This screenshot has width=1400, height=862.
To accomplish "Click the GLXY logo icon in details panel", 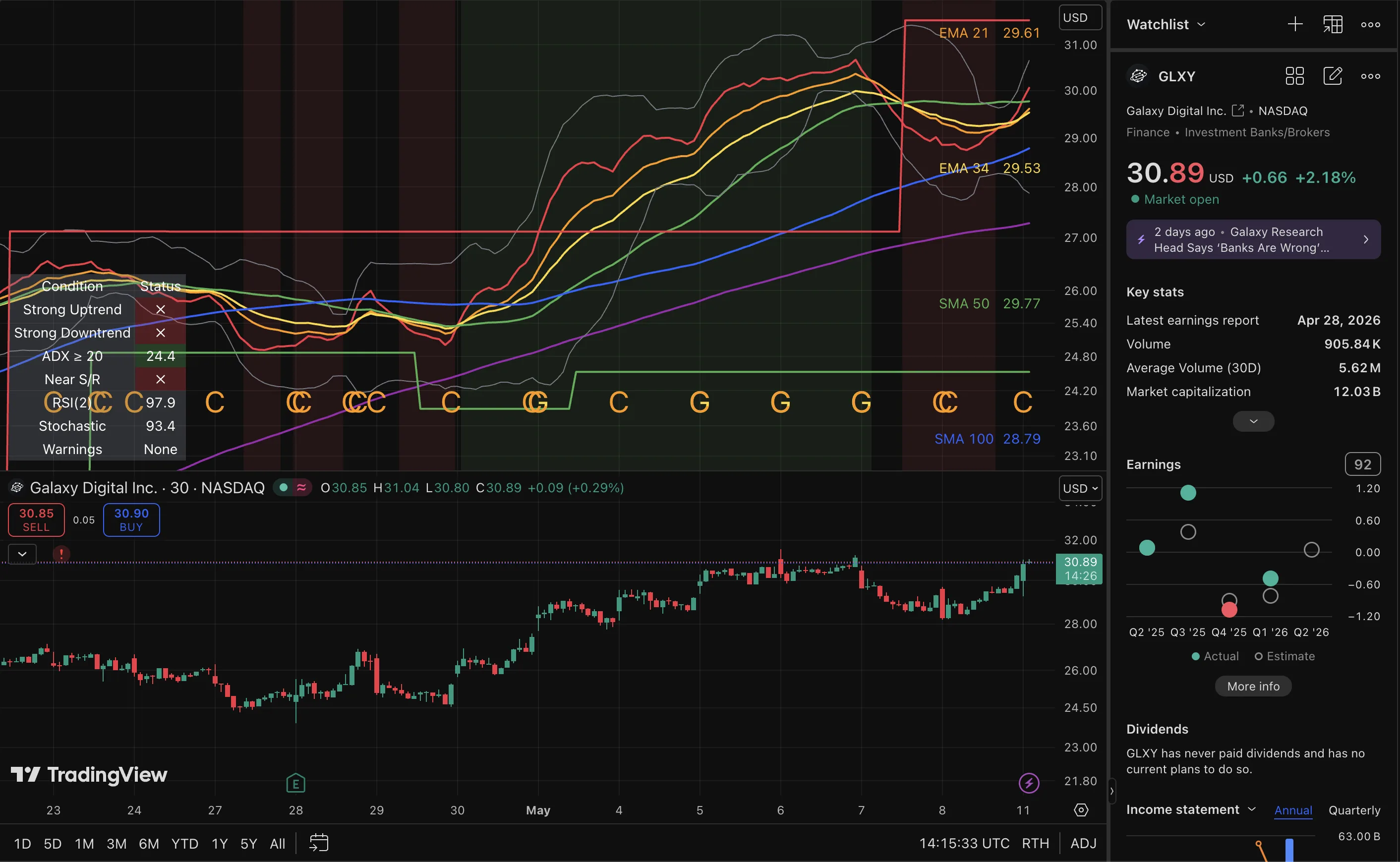I will pos(1138,76).
